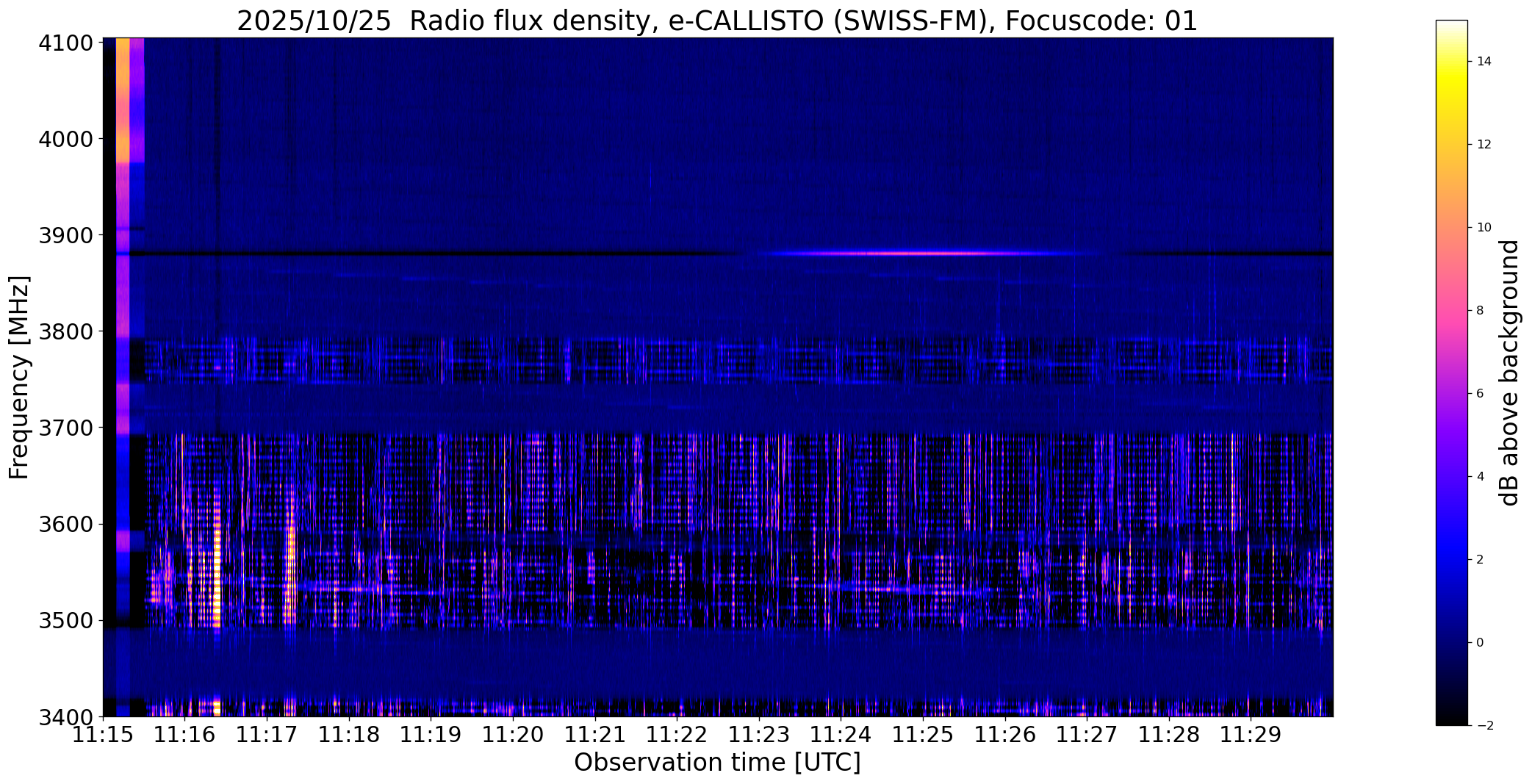Screen dimensions: 1532x784
Task: Click the 'Frequency [MHz]' y-axis label
Action: click(x=19, y=378)
